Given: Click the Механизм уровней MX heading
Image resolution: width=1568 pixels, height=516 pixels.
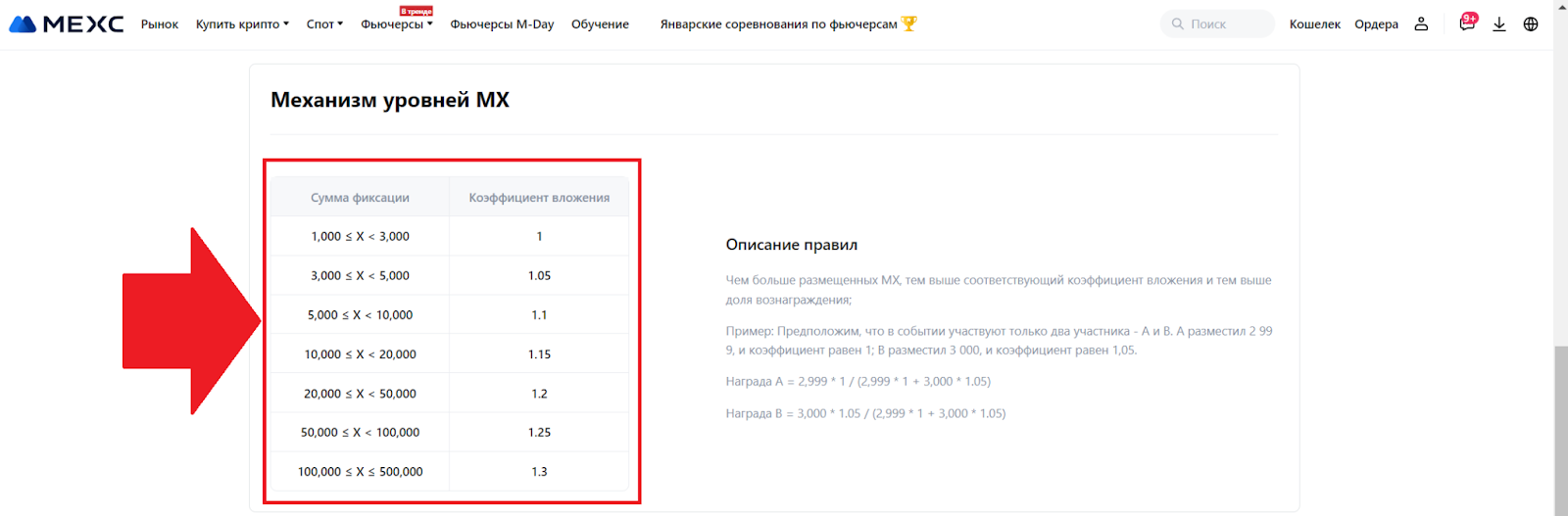Looking at the screenshot, I should coord(390,100).
